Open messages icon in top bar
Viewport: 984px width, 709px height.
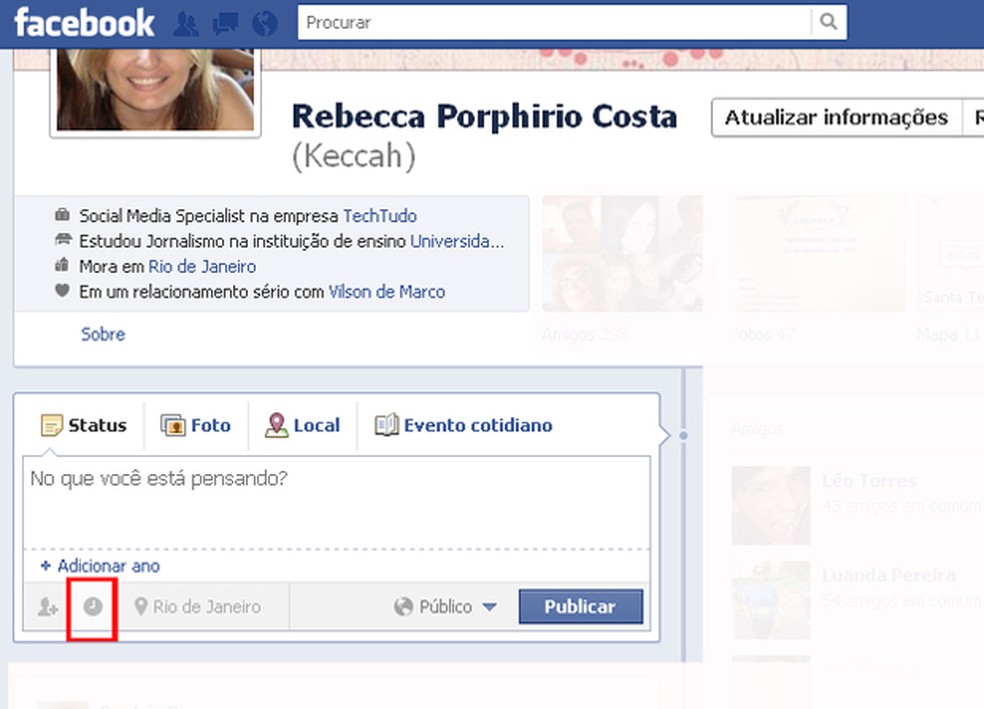click(x=225, y=24)
